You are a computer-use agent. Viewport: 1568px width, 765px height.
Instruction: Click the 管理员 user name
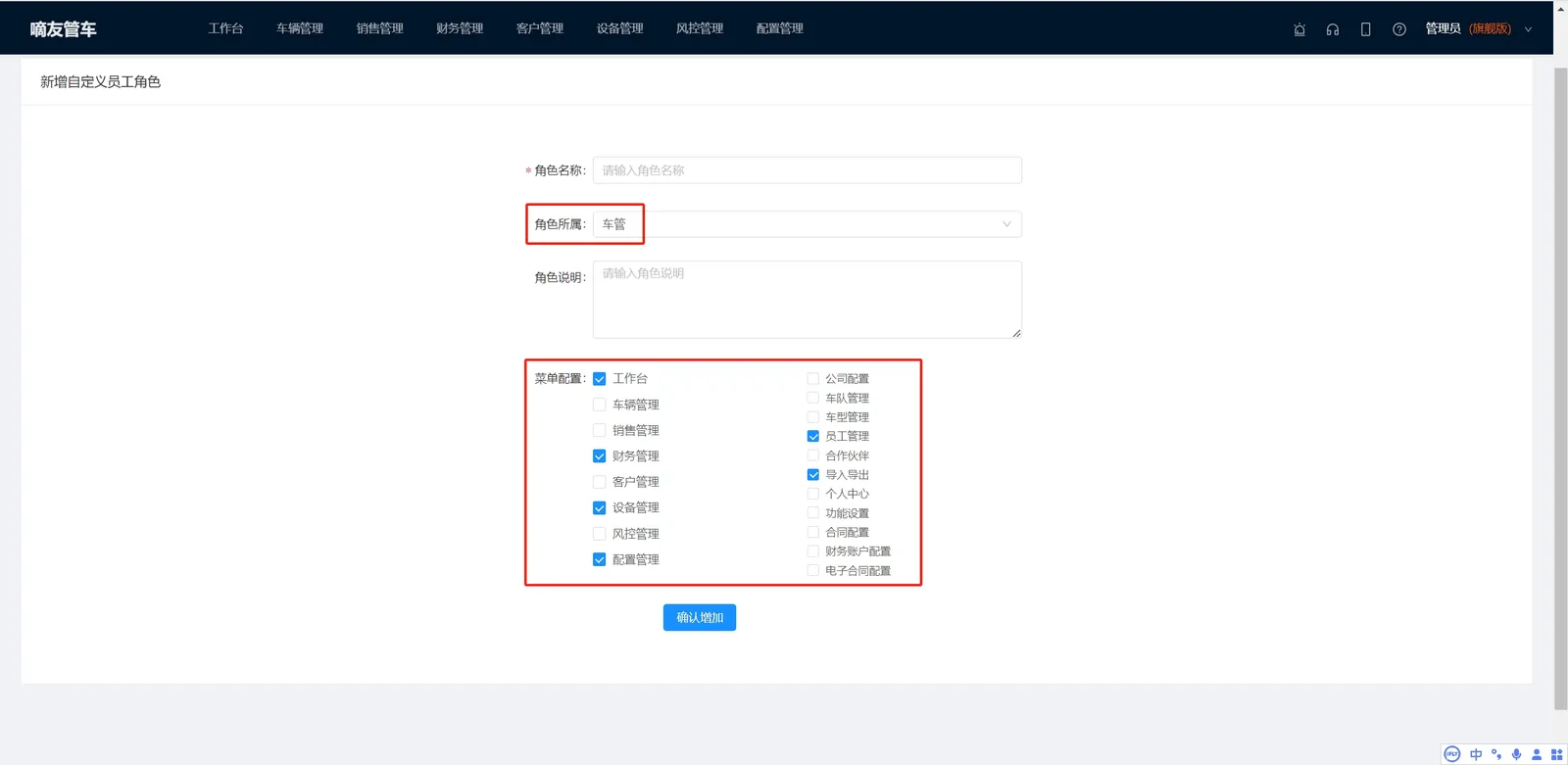pyautogui.click(x=1443, y=28)
